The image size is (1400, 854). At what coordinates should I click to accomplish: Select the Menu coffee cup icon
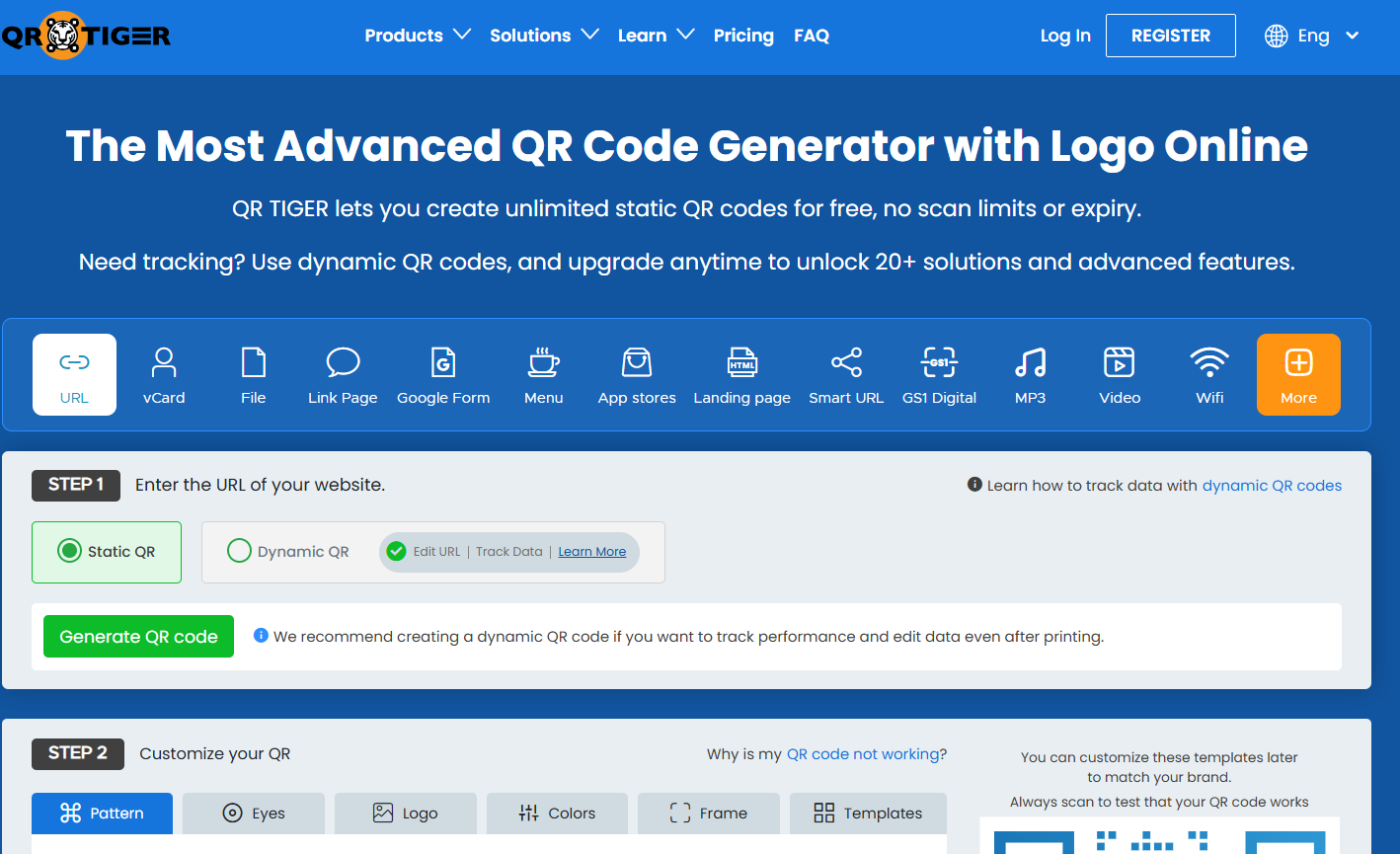(x=543, y=363)
